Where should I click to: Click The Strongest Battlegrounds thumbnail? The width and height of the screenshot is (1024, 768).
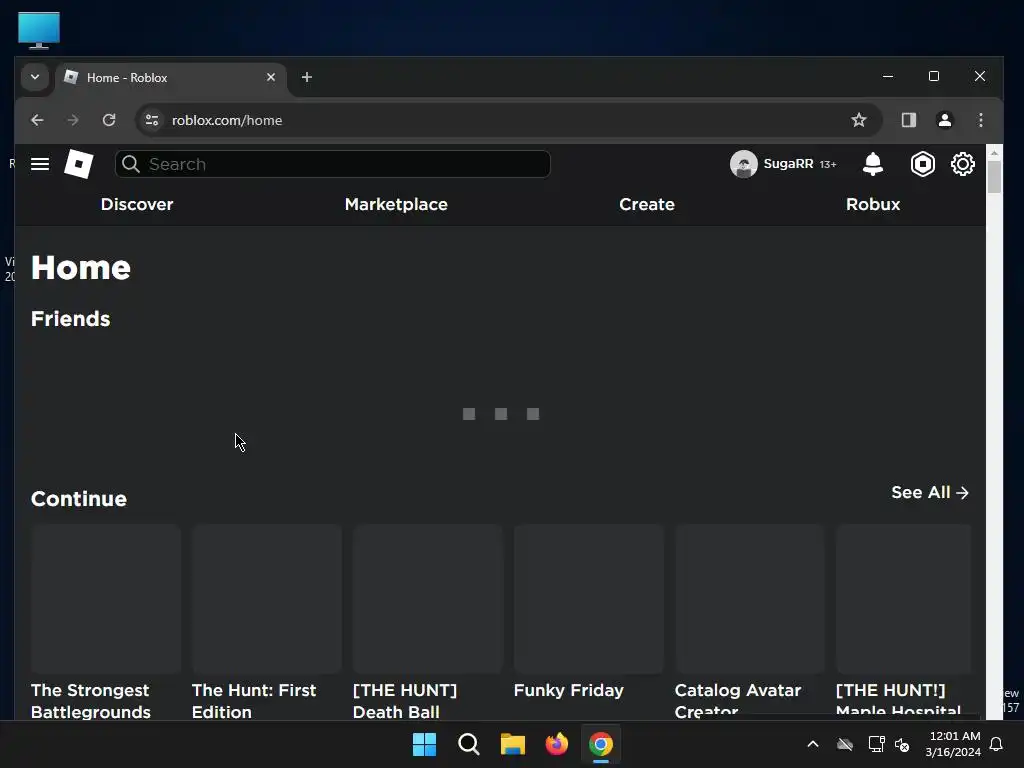[x=106, y=598]
